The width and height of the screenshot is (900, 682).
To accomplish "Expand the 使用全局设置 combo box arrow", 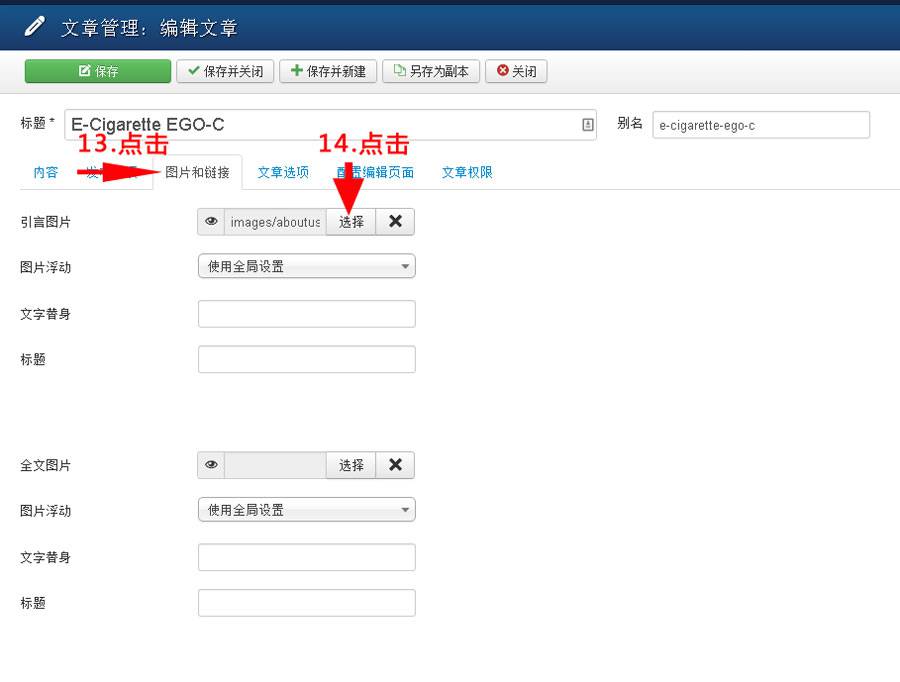I will tap(404, 266).
